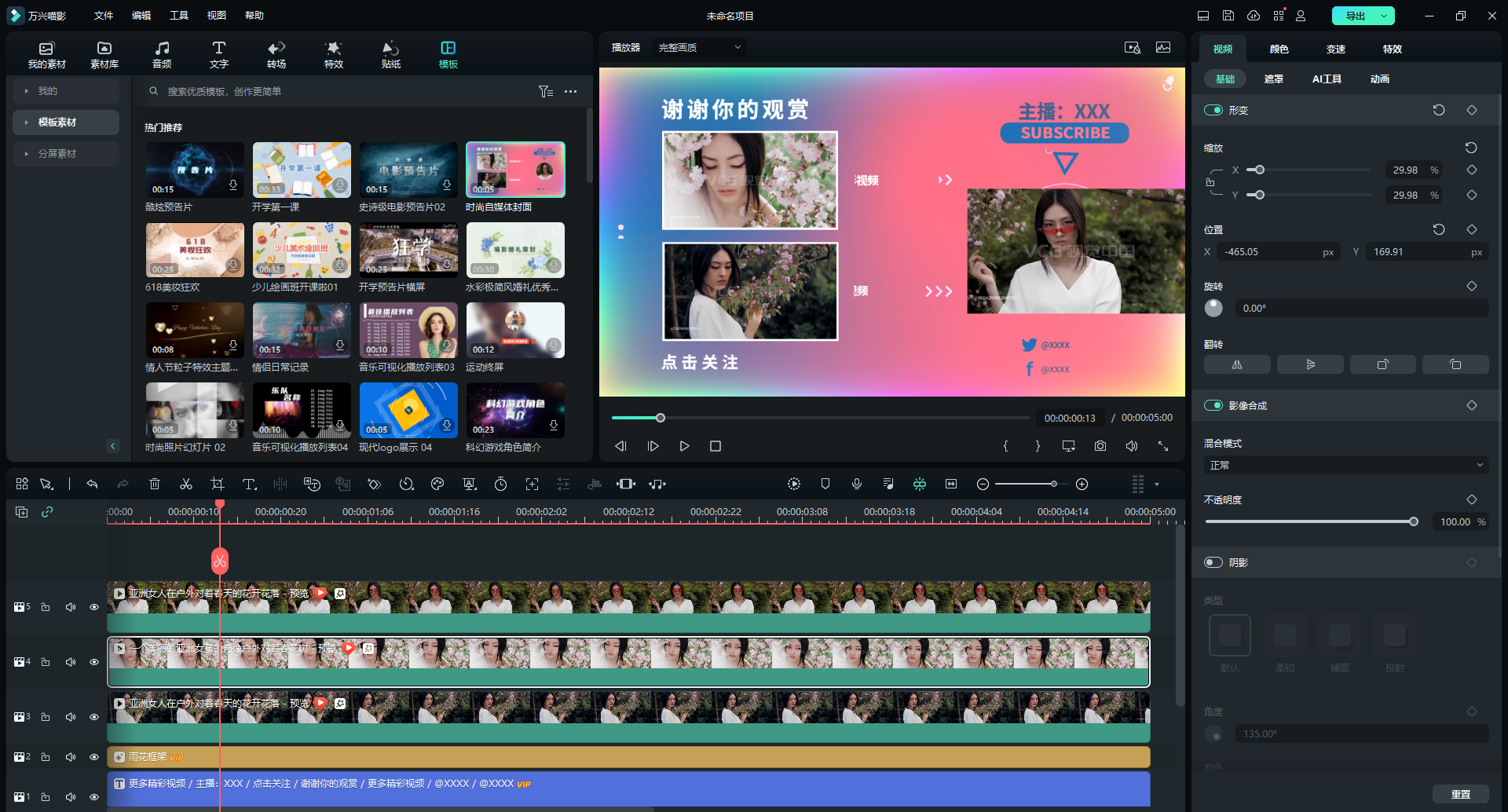Toggle the 形变 transform switch off
The width and height of the screenshot is (1508, 812).
coord(1213,110)
